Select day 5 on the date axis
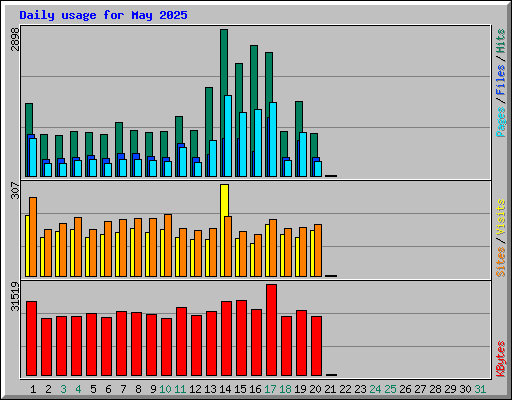This screenshot has height=400, width=512. [93, 389]
